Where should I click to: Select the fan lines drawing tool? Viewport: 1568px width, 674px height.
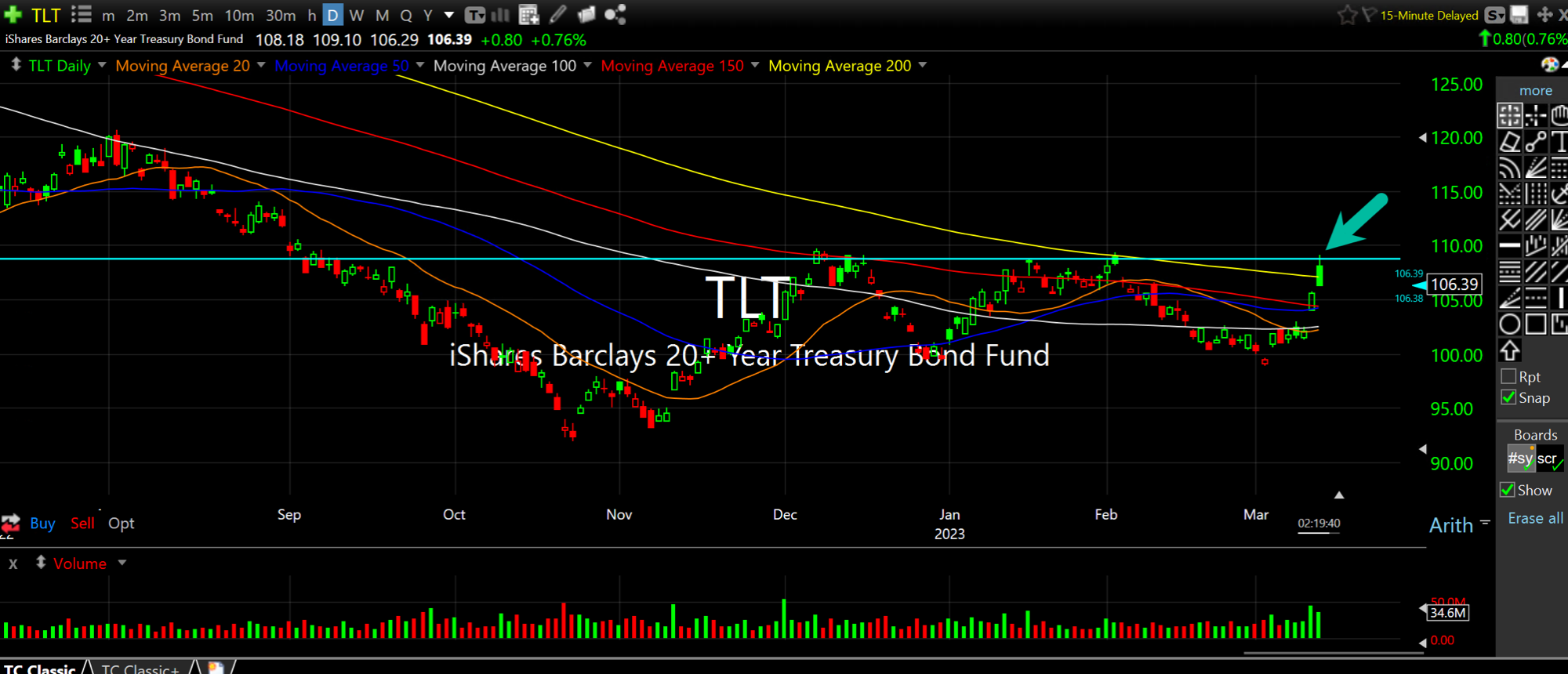coord(1536,168)
